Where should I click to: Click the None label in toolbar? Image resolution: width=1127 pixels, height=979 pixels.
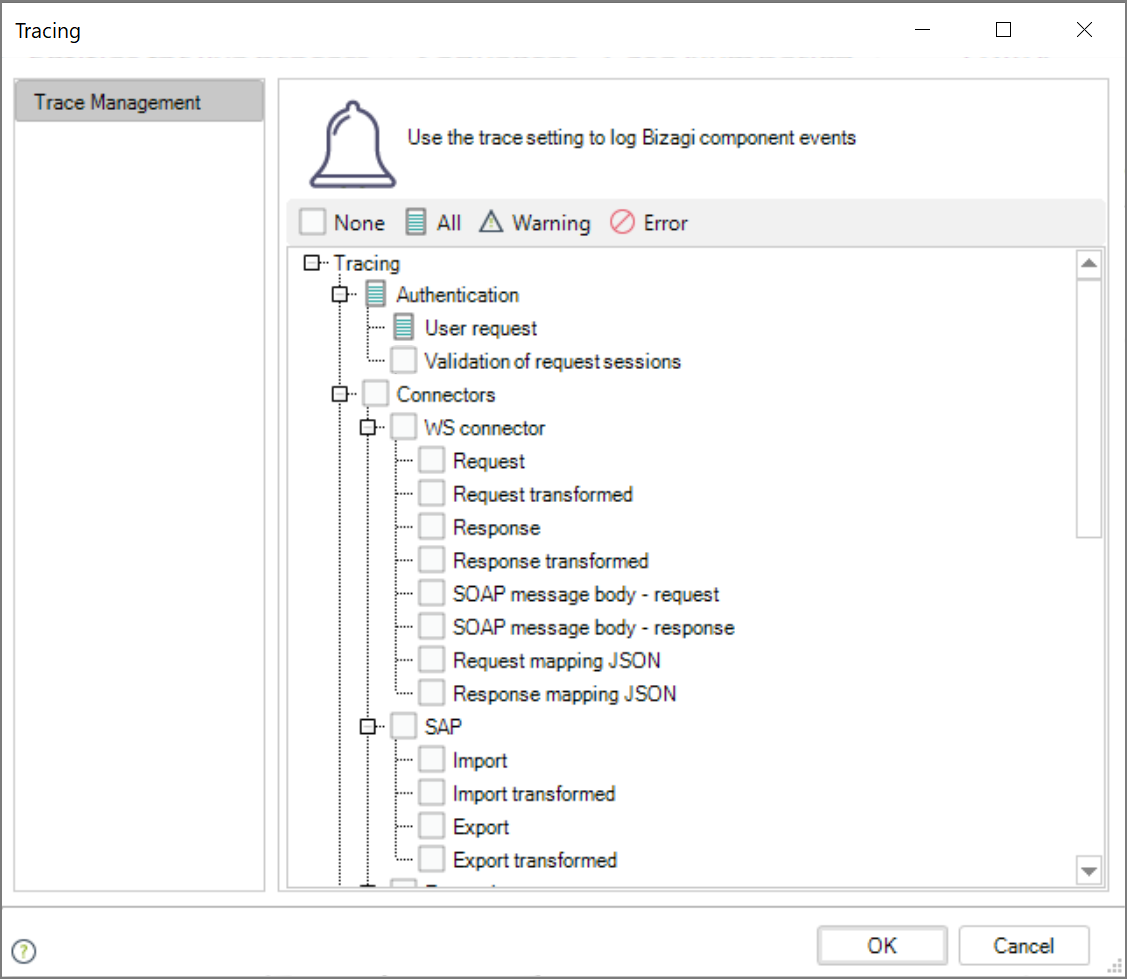359,223
